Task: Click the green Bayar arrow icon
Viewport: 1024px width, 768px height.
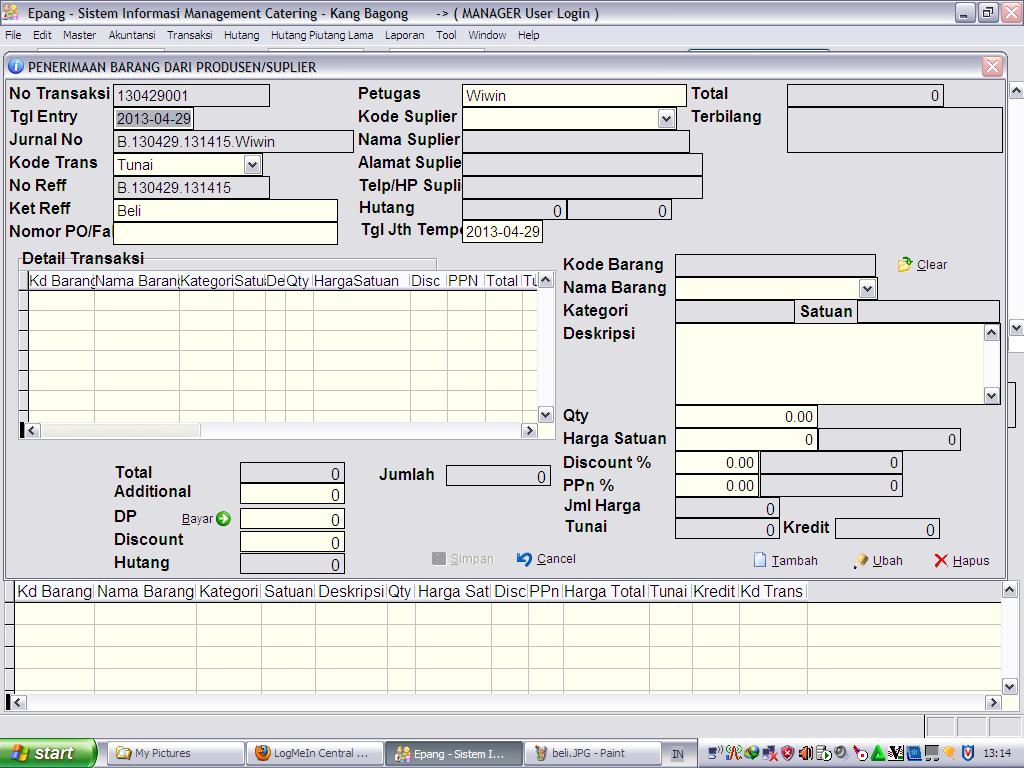Action: tap(223, 519)
